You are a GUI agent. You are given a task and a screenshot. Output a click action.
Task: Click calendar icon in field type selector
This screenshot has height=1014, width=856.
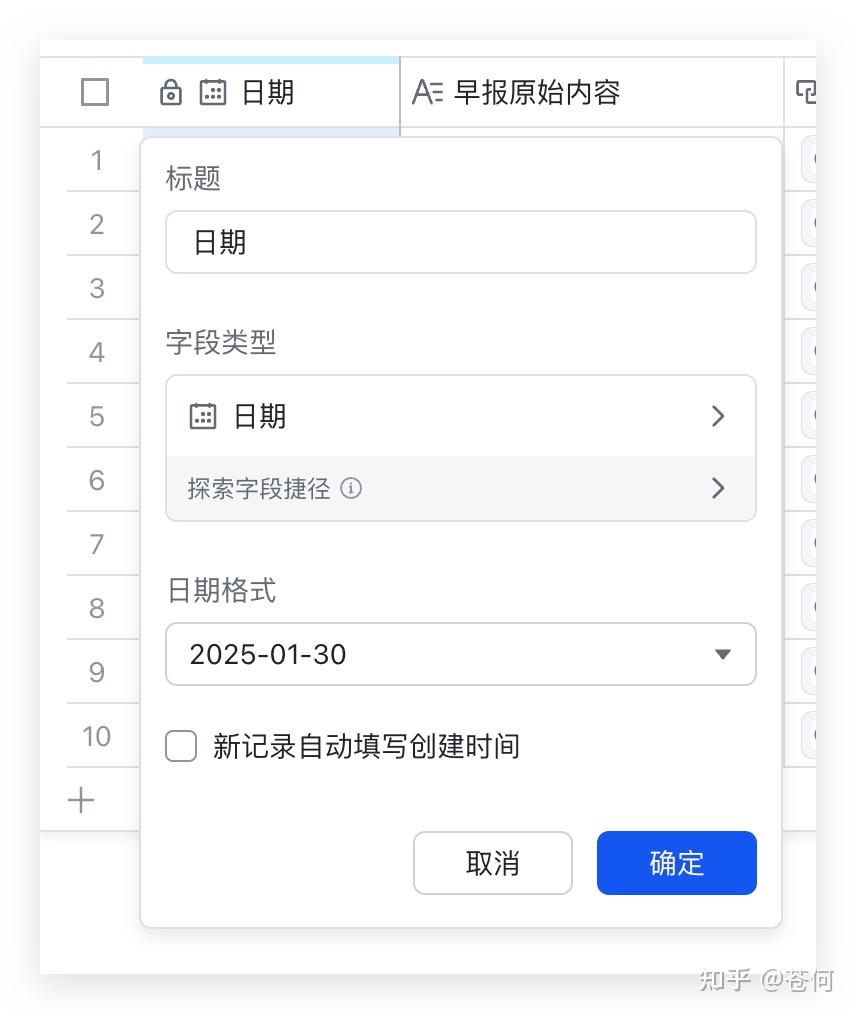[x=202, y=416]
